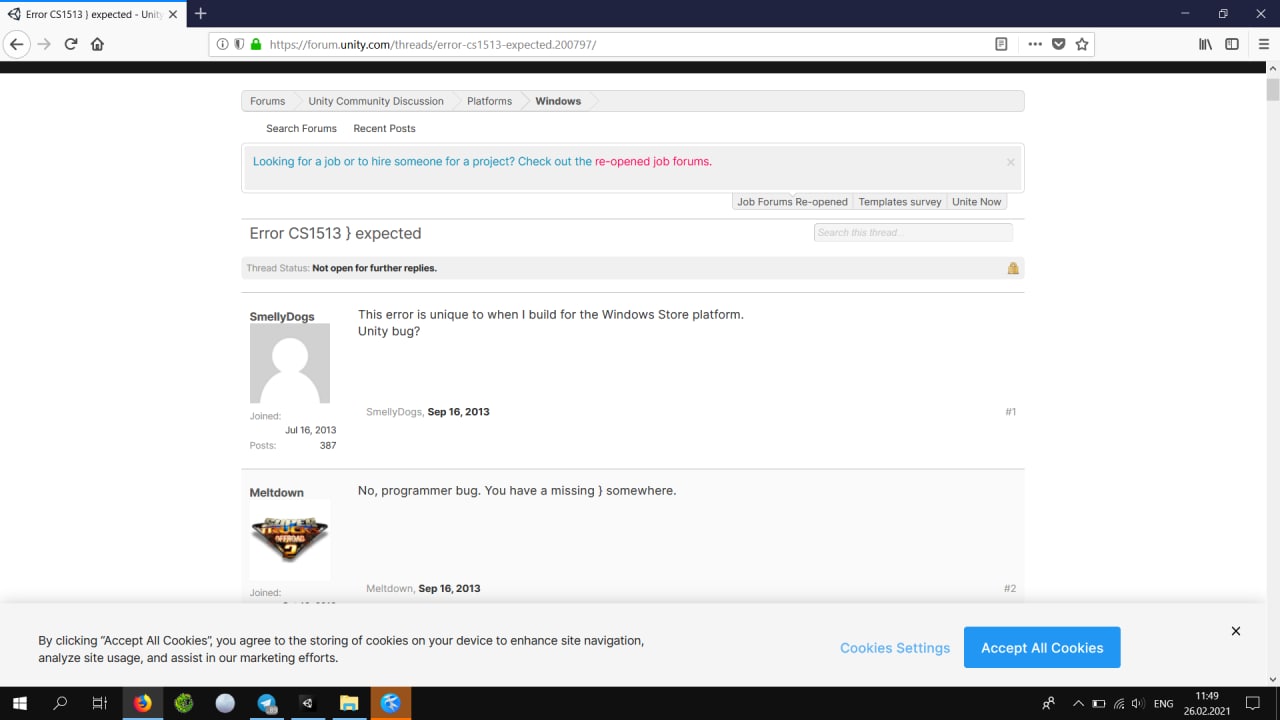This screenshot has height=720, width=1280.
Task: Open a new tab with plus button
Action: [x=201, y=14]
